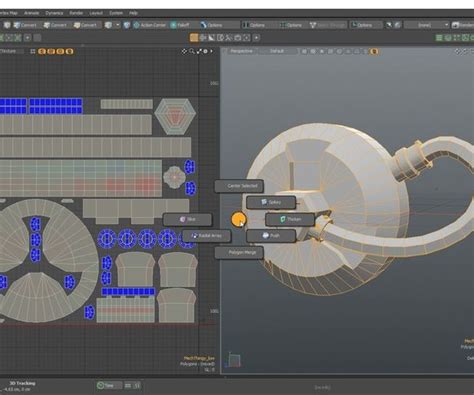Click the plus icon in left second toolbar row
This screenshot has height=395, width=474.
point(28,38)
